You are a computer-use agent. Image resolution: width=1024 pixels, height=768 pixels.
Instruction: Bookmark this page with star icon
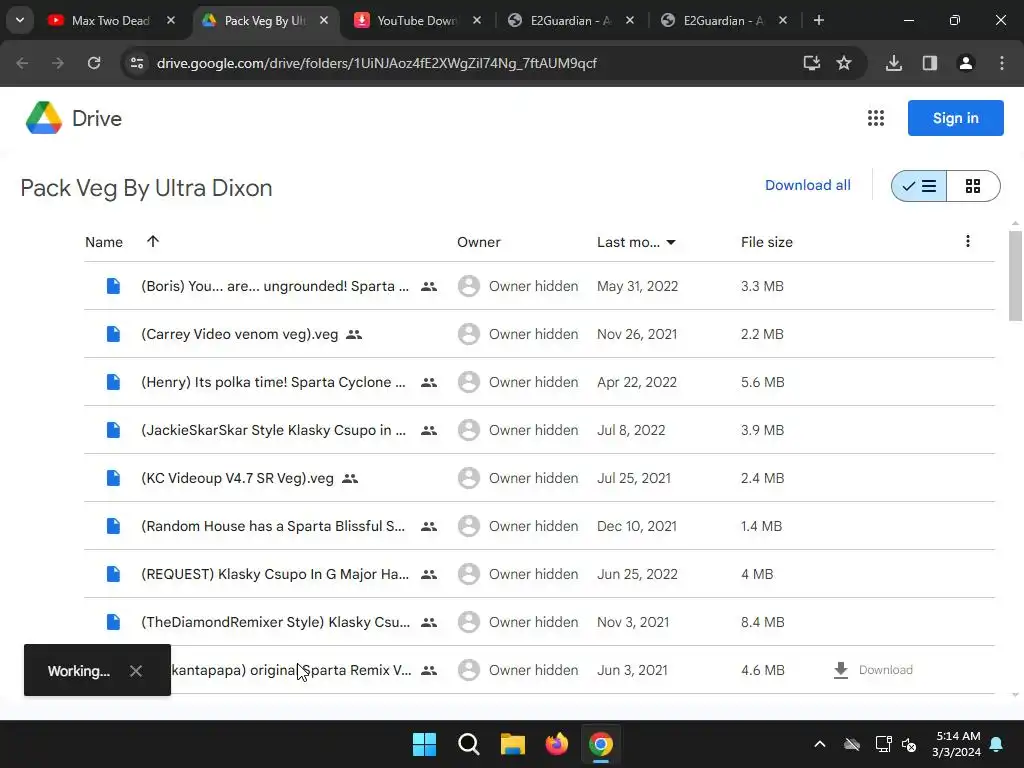[x=844, y=63]
